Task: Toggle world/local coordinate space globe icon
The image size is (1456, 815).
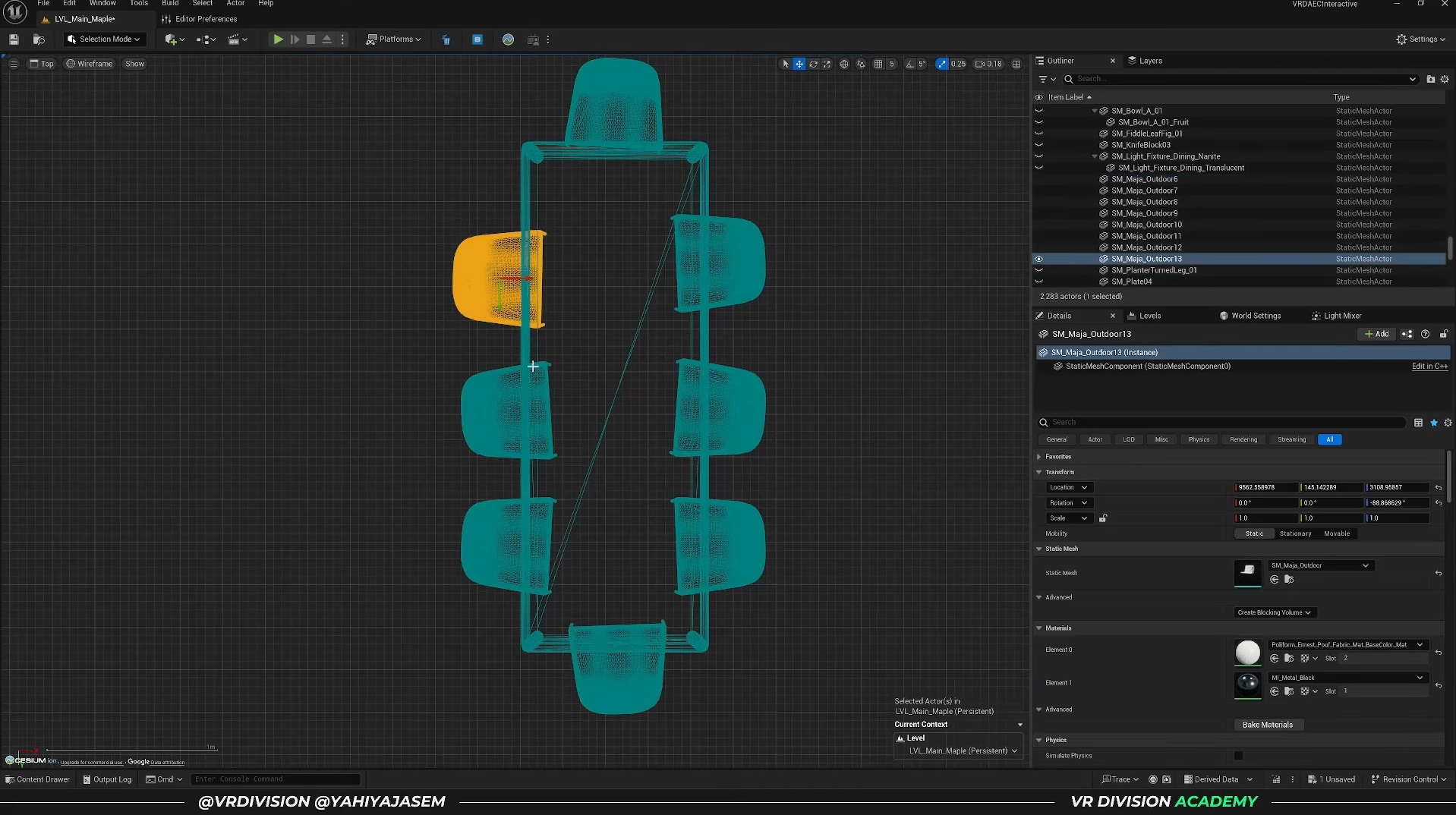Action: click(x=844, y=64)
